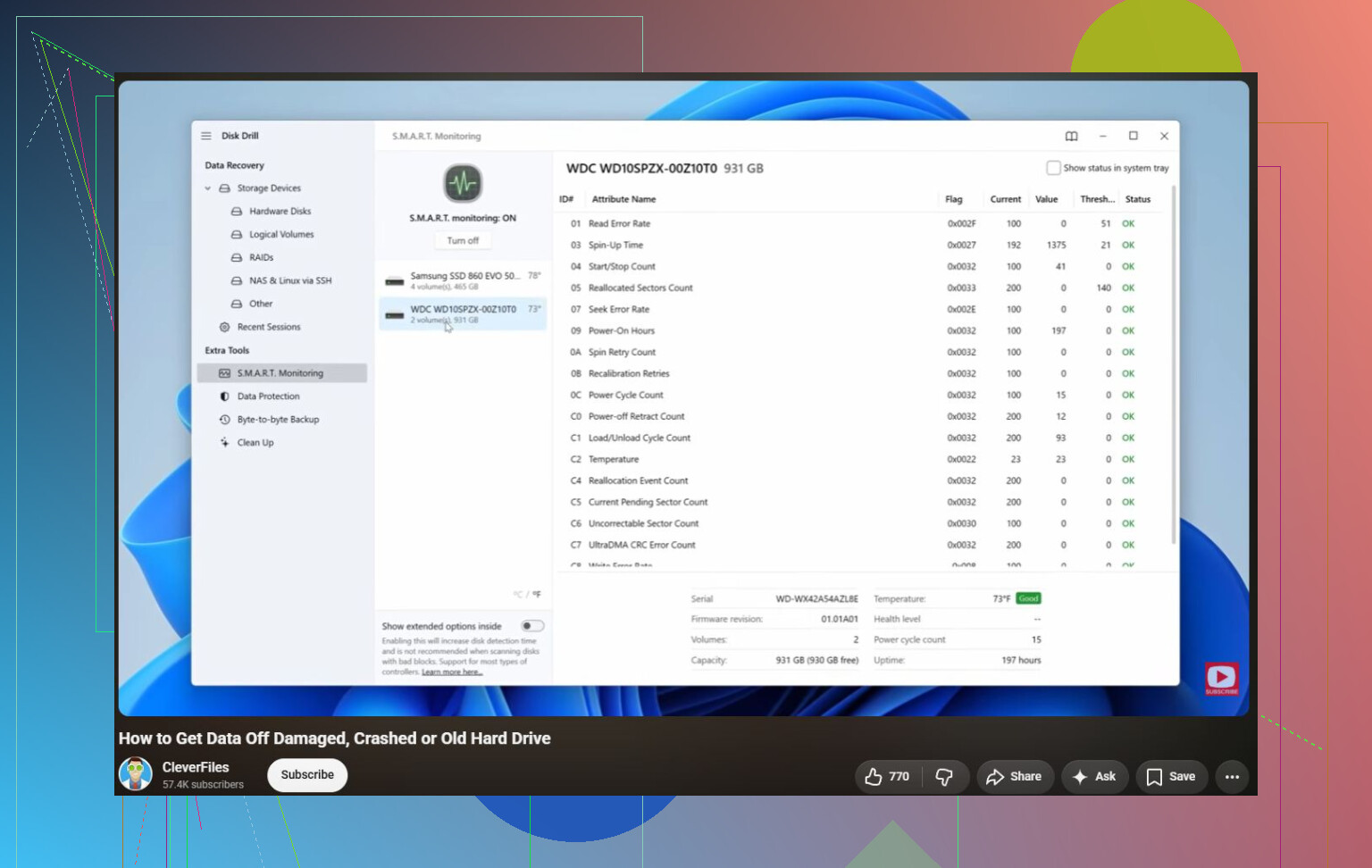Select the Reallocated Sectors Count row
This screenshot has height=868, width=1372.
click(861, 288)
